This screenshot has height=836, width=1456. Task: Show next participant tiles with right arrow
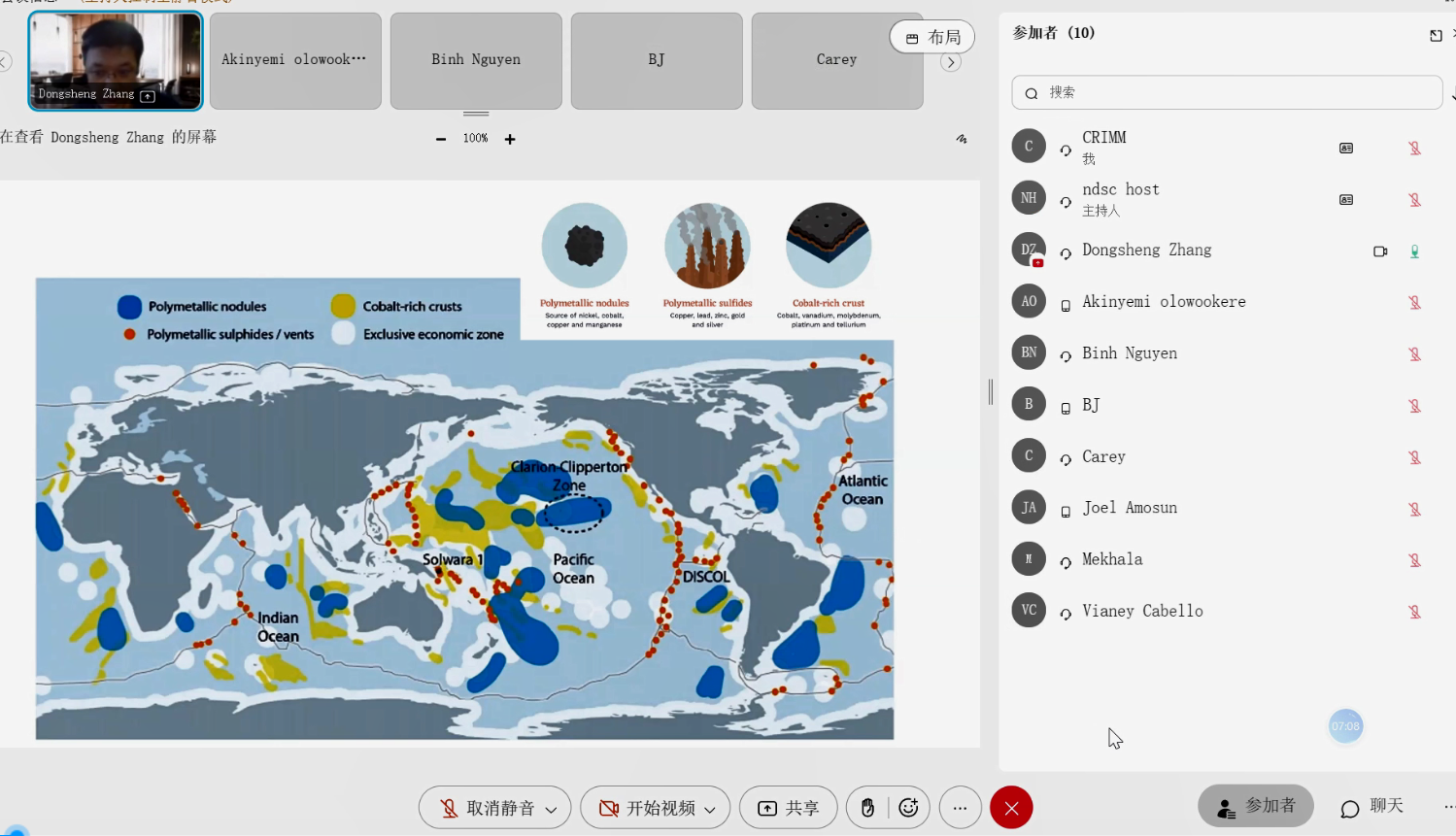pyautogui.click(x=951, y=62)
